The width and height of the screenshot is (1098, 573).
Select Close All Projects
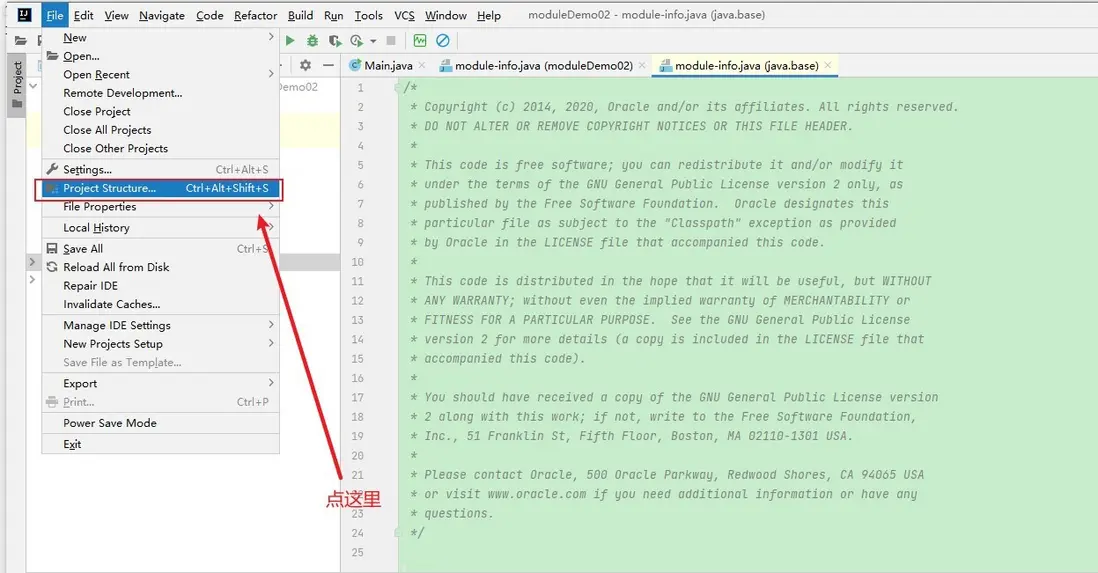tap(160, 130)
